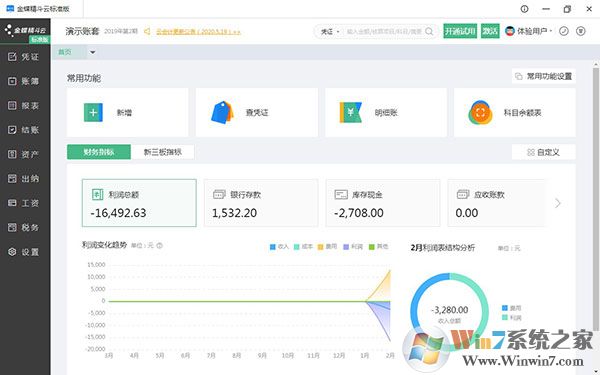Open the 体验用户 account dropdown

528,31
